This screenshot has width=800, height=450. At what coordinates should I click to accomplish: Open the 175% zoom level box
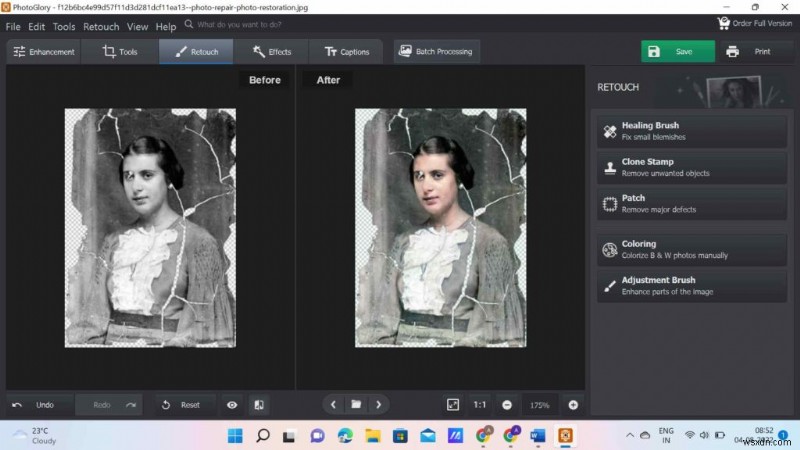point(540,405)
